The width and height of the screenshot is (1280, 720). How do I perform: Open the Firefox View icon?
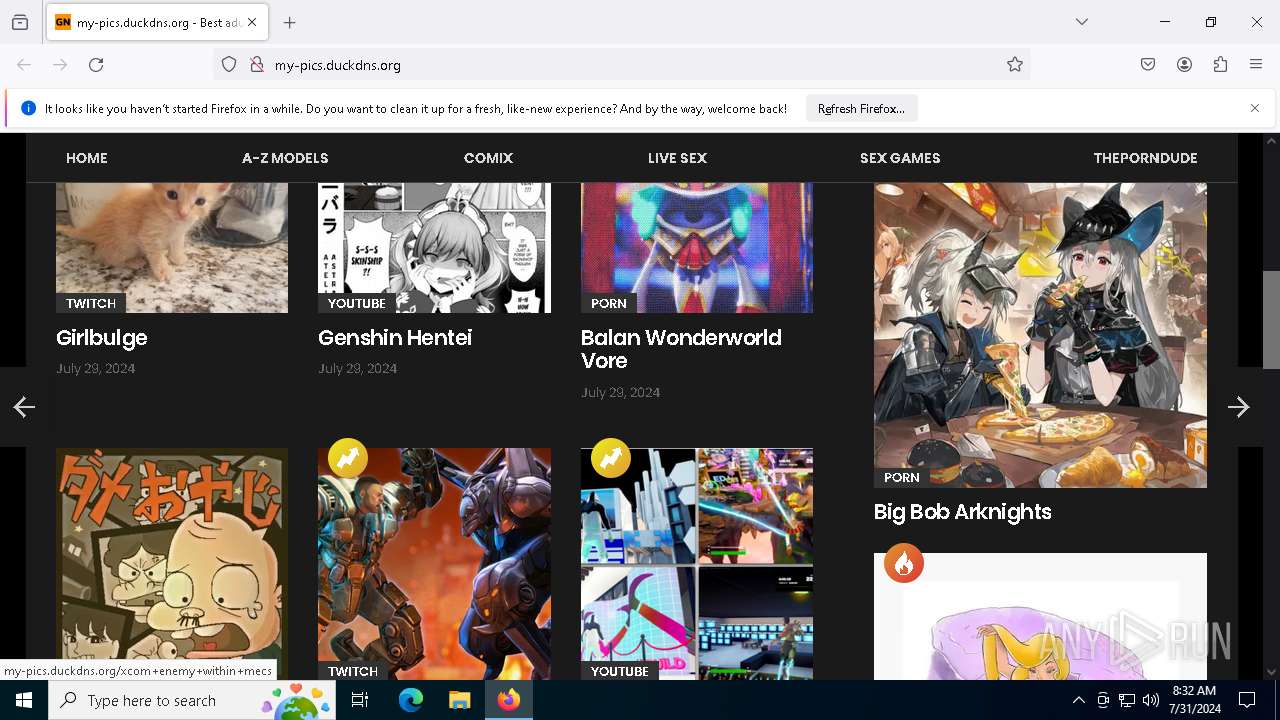(20, 22)
